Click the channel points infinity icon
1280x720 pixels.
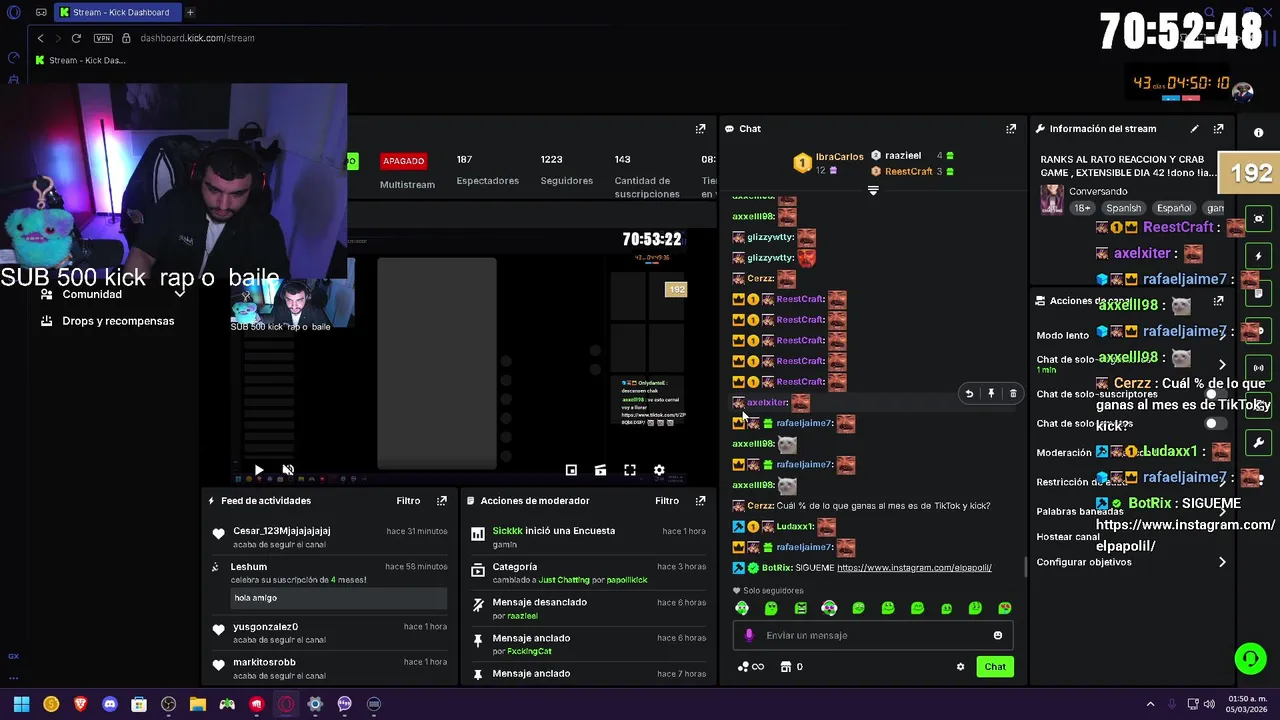click(750, 667)
